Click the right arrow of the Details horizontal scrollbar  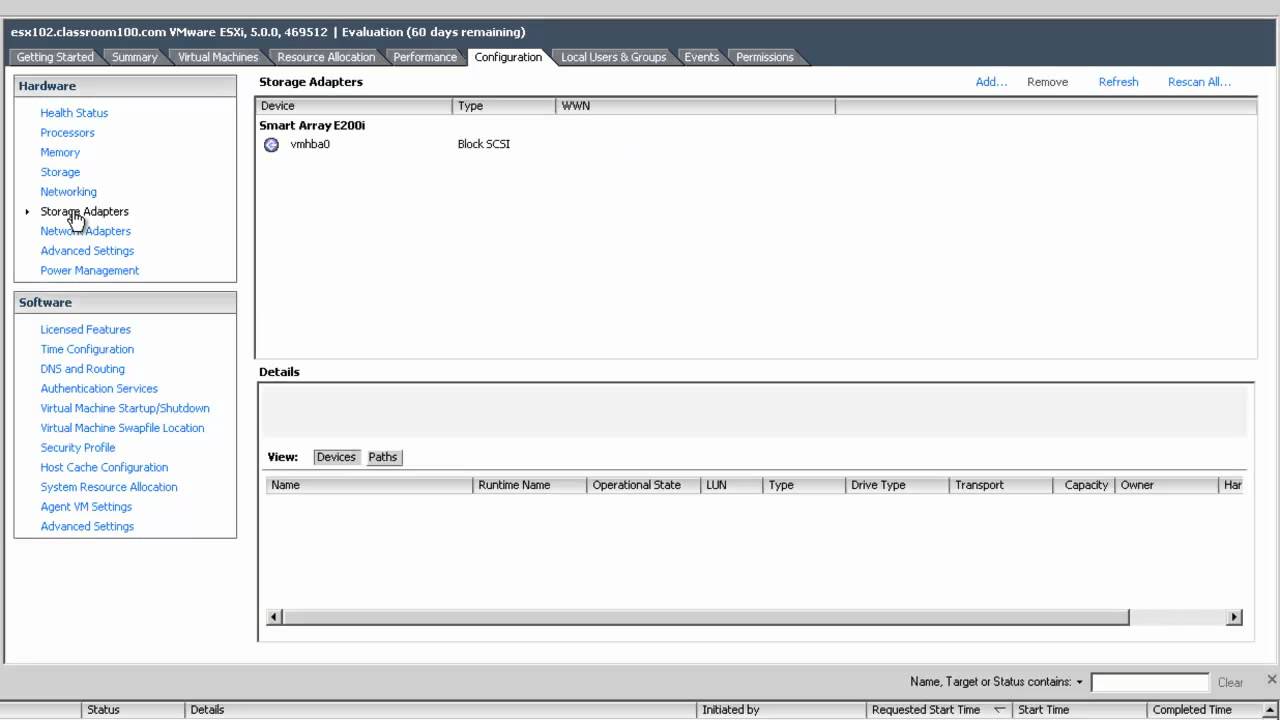[1235, 617]
